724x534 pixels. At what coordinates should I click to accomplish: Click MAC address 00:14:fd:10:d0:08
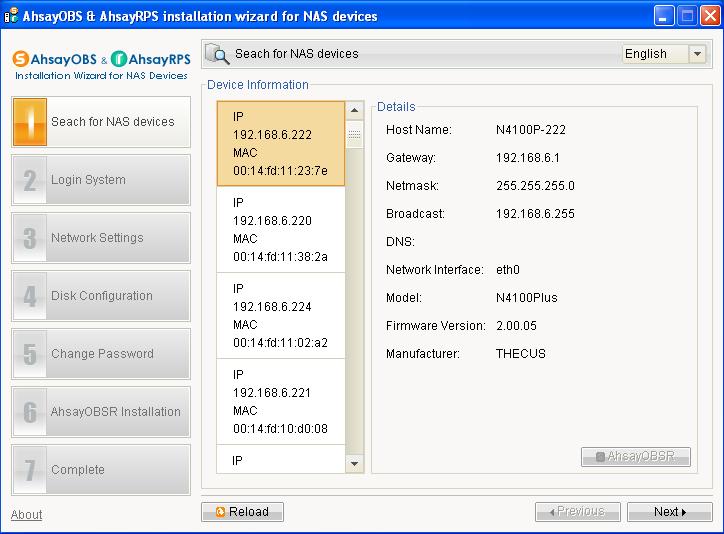click(280, 429)
